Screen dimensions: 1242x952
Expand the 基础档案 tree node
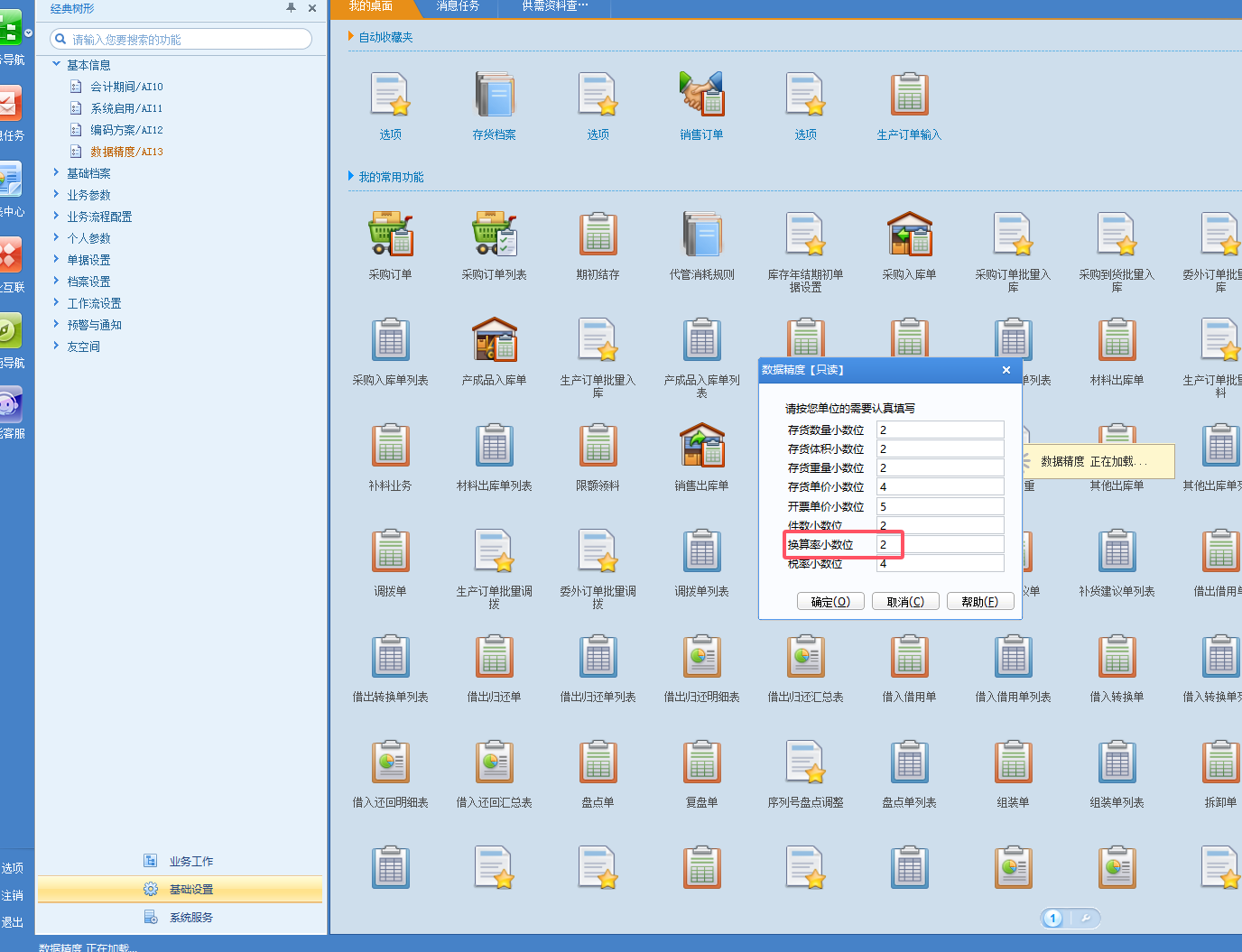(x=56, y=172)
